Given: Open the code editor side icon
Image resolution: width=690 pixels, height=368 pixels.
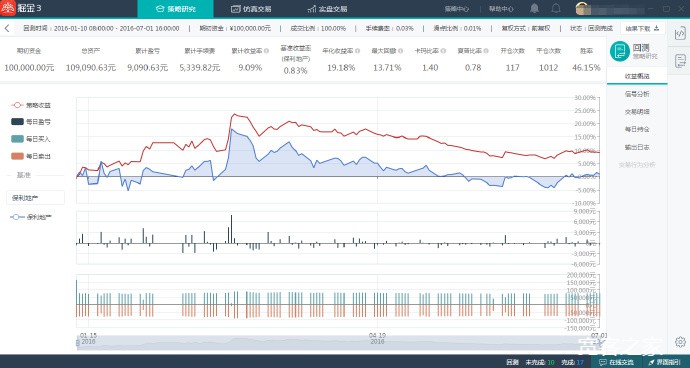Looking at the screenshot, I should (680, 33).
